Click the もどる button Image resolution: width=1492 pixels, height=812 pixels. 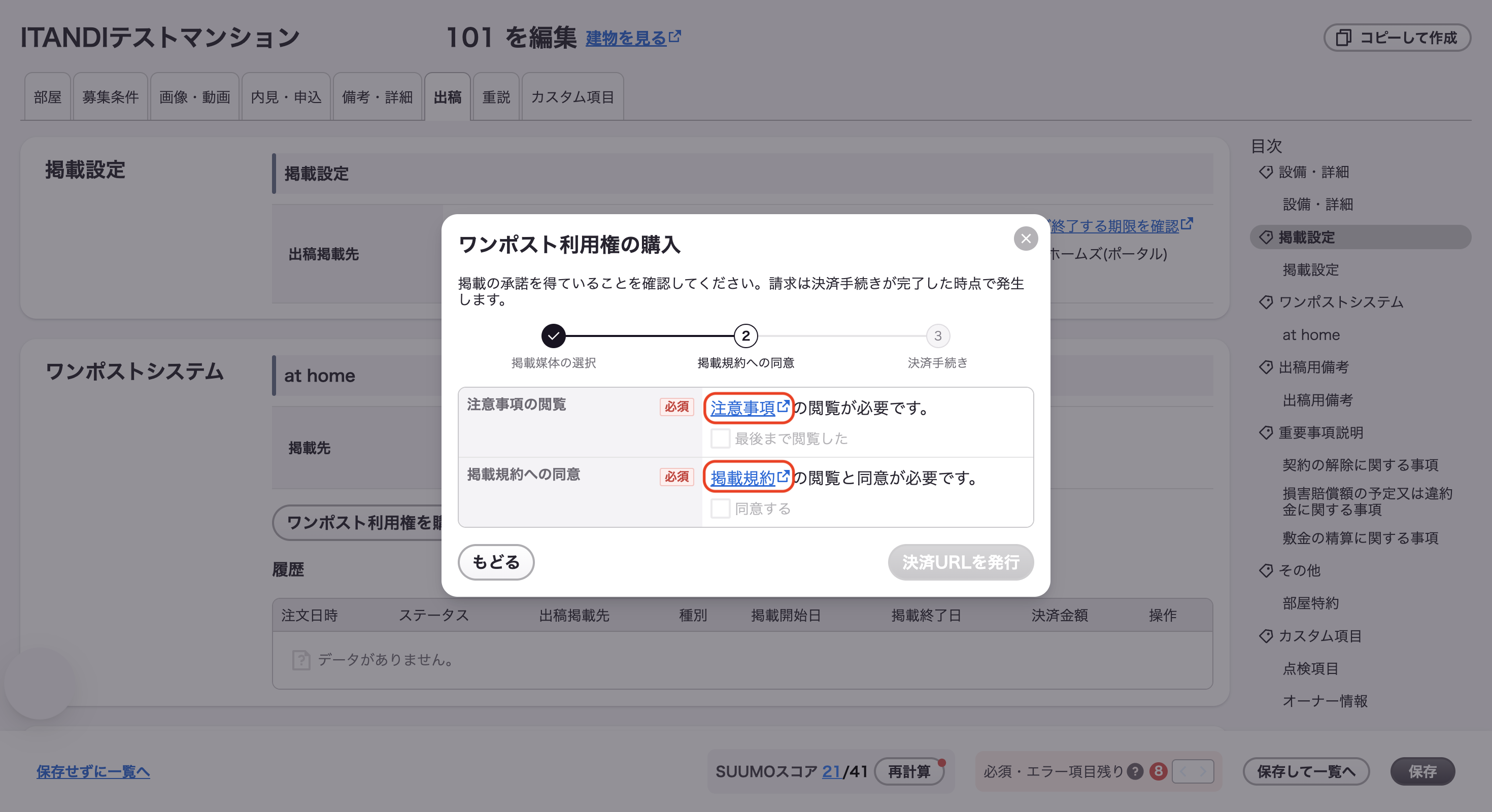point(496,562)
